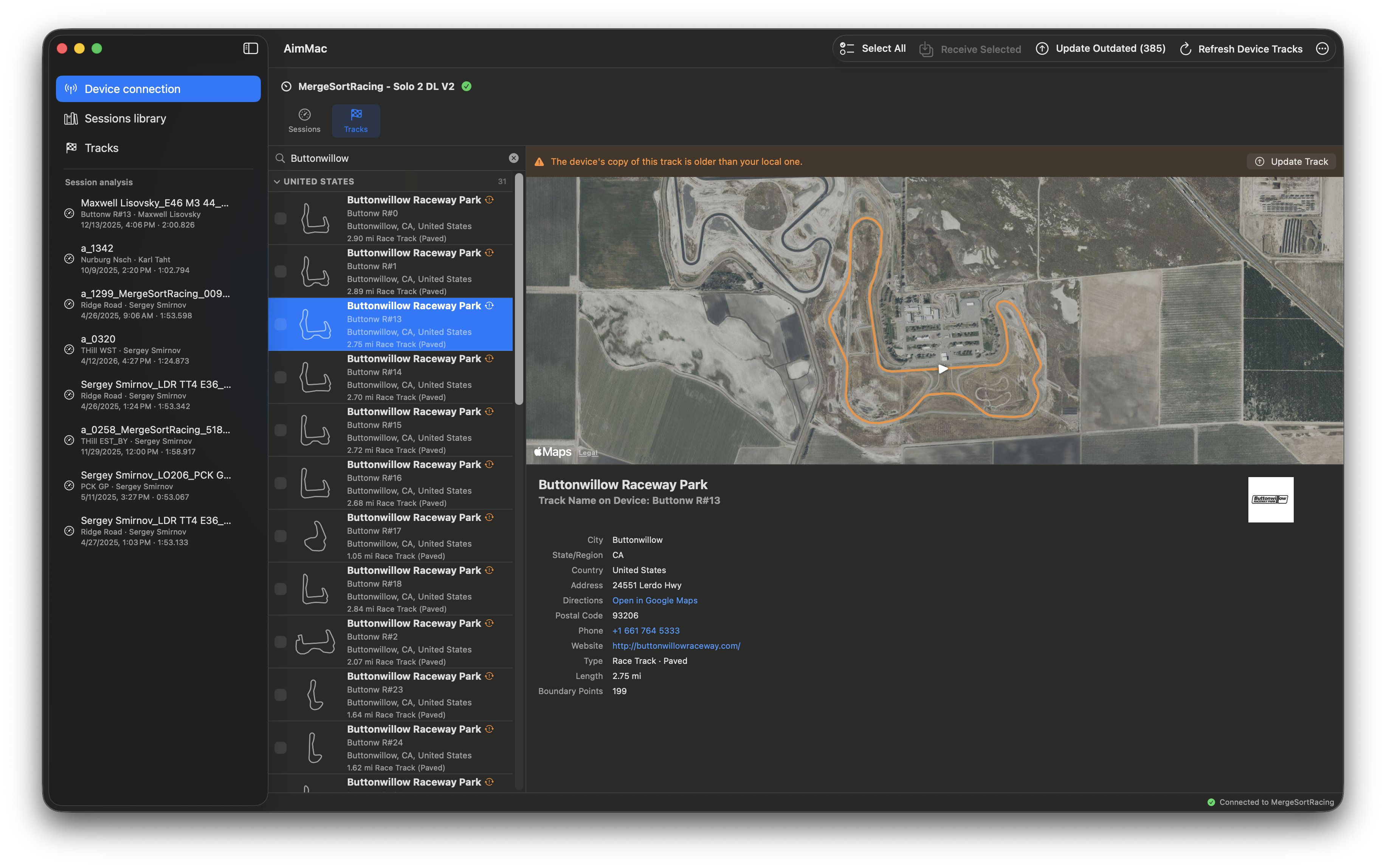Image resolution: width=1386 pixels, height=868 pixels.
Task: Tick the Buttonw R#17 track checkbox
Action: [x=280, y=536]
